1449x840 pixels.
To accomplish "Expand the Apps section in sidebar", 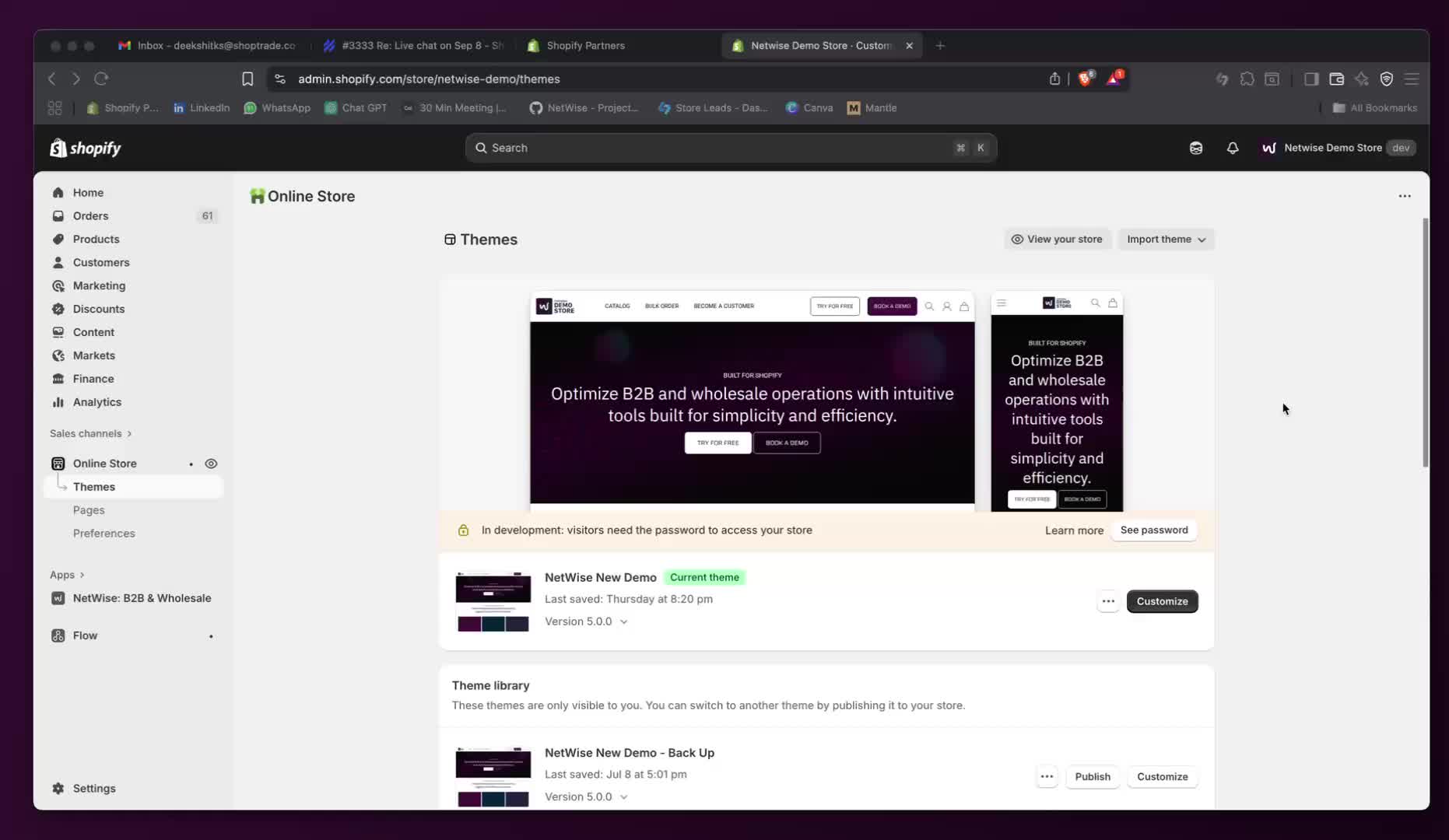I will [67, 575].
